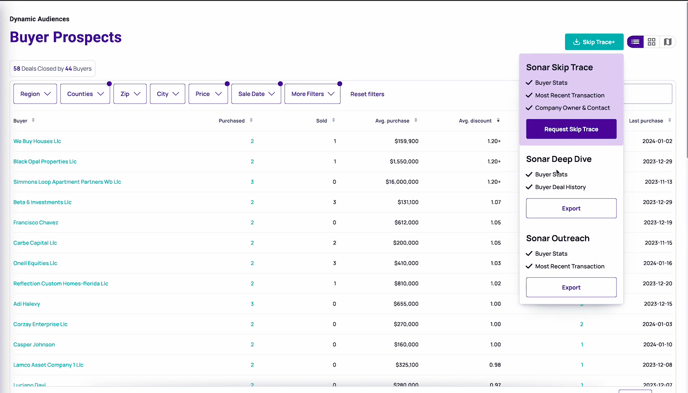This screenshot has width=688, height=393.
Task: Open Beta 6 Investments Llc buyer
Action: coord(42,202)
